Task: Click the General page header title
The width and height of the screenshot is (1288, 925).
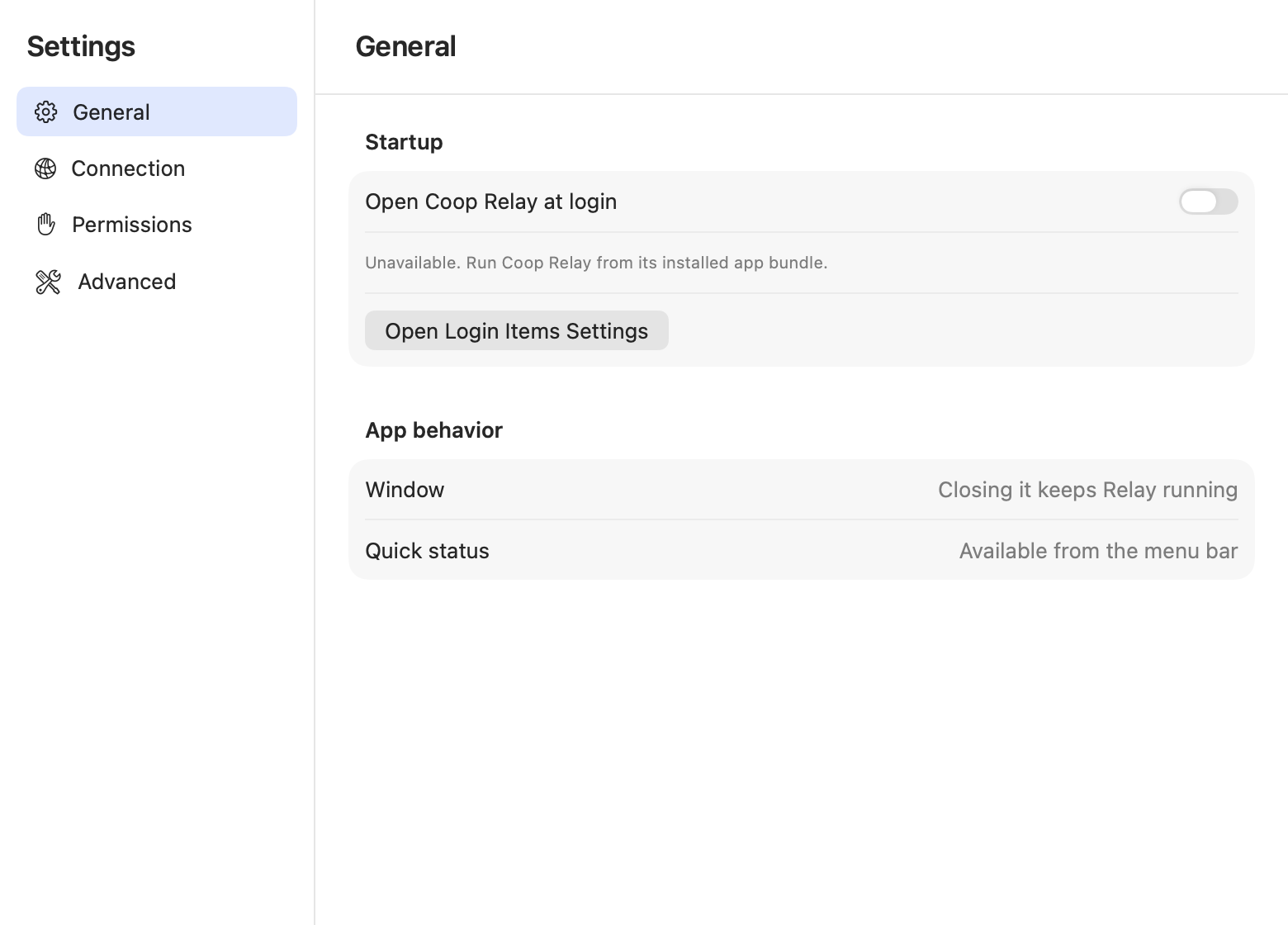Action: click(405, 46)
